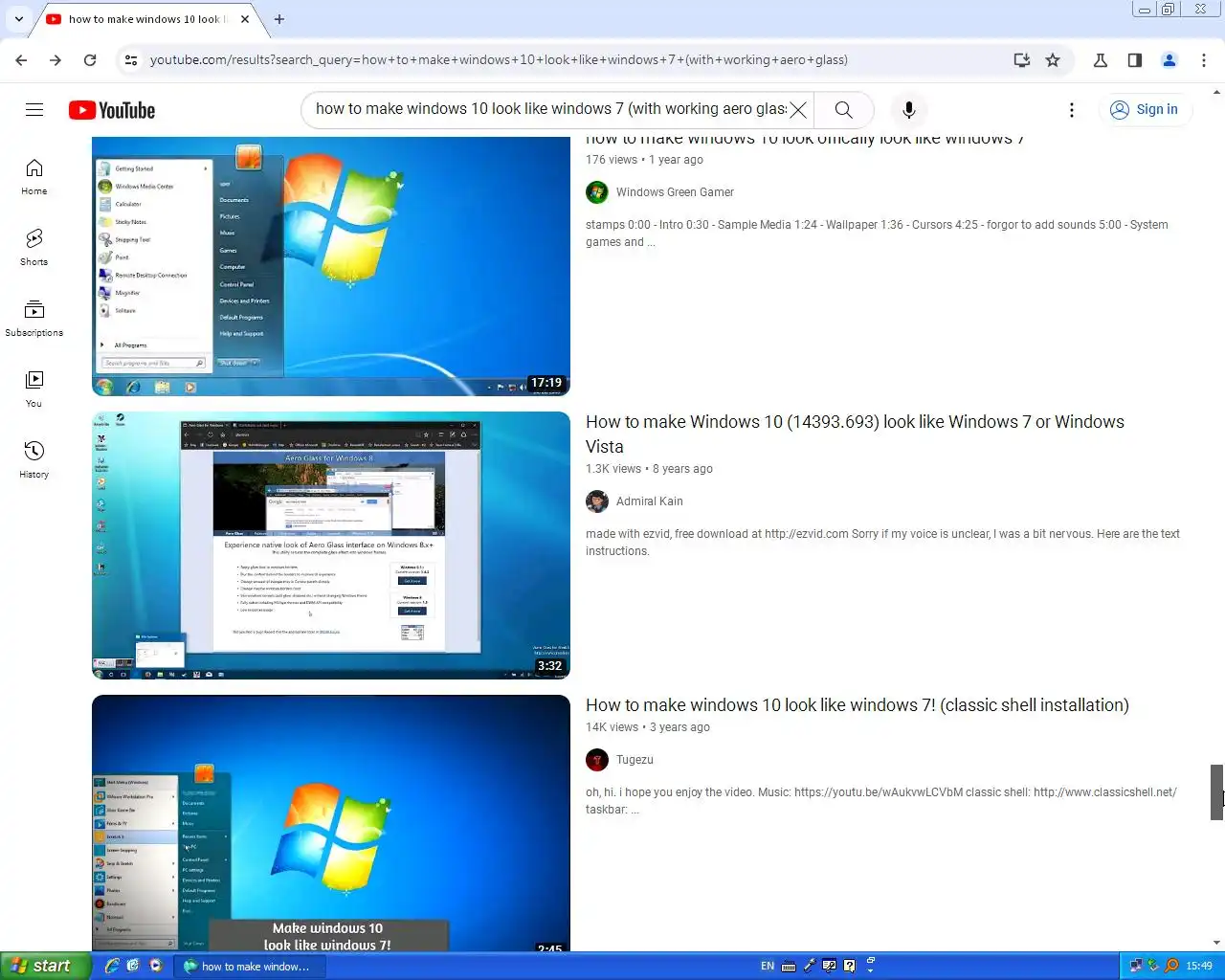This screenshot has height=980, width=1225.
Task: Toggle the Chrome side panel
Action: pyautogui.click(x=1135, y=60)
